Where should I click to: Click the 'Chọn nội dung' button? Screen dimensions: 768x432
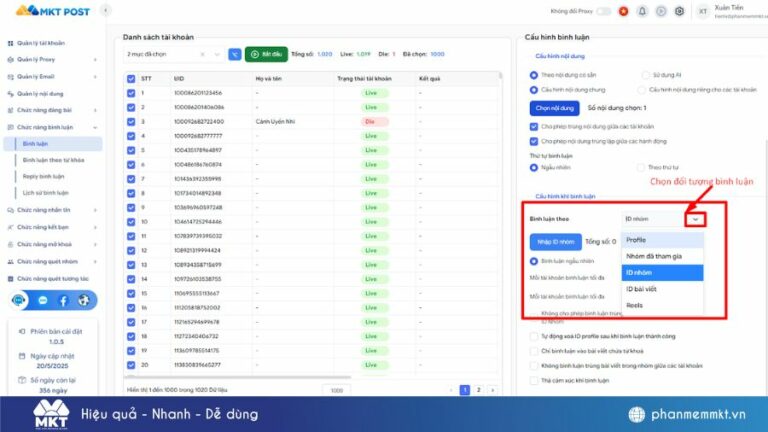(x=554, y=108)
